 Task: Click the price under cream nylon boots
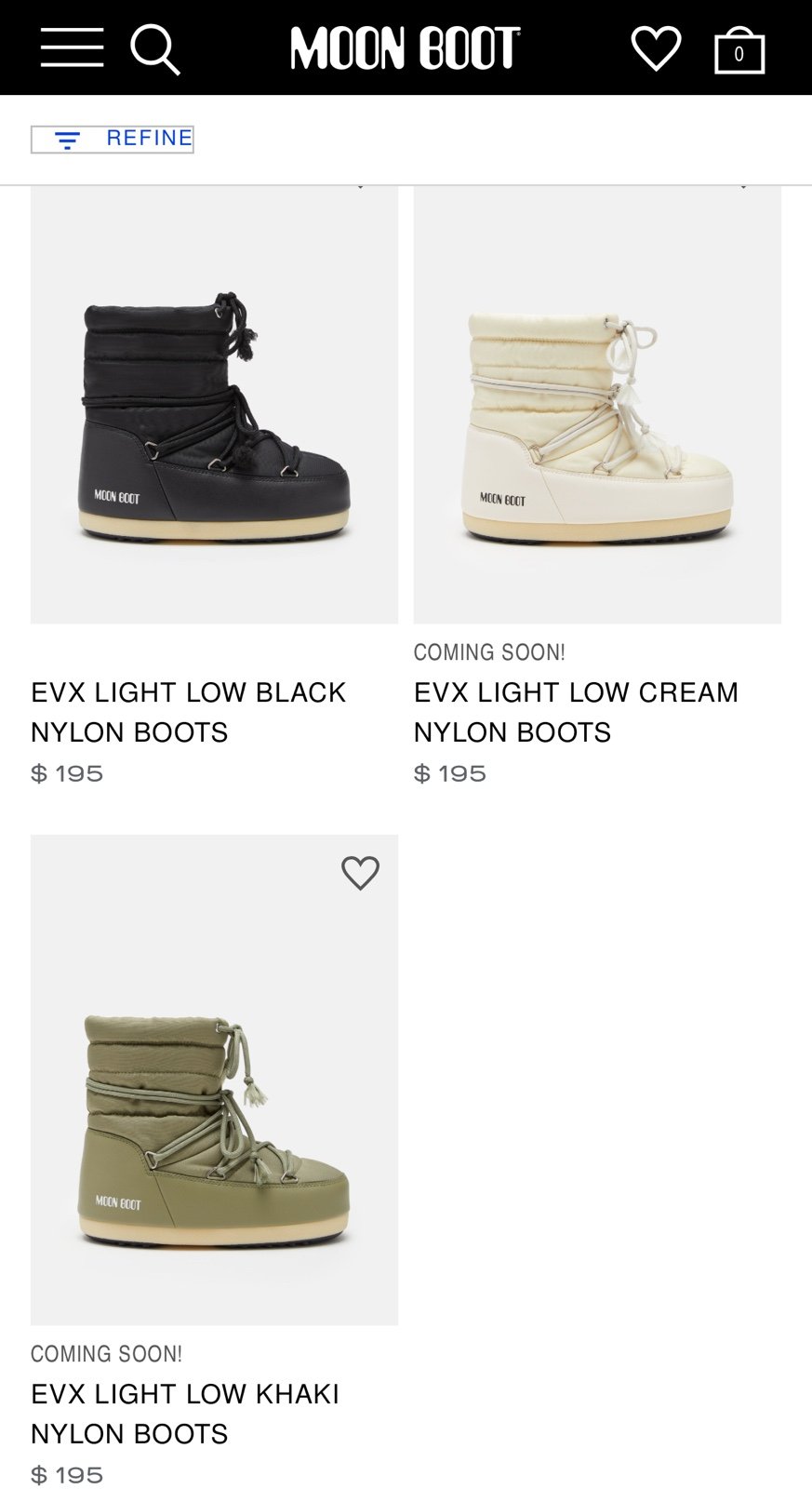(450, 773)
